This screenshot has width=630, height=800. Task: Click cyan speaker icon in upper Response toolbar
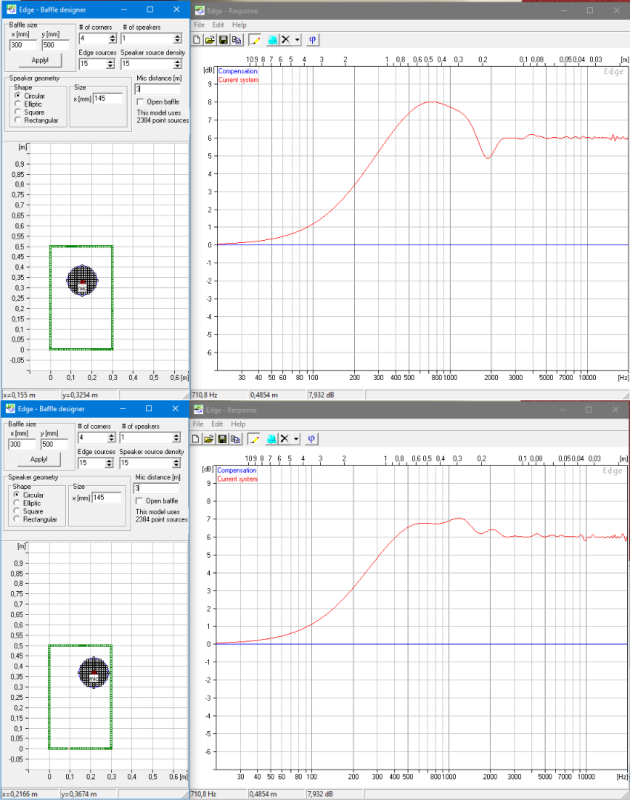[x=273, y=40]
